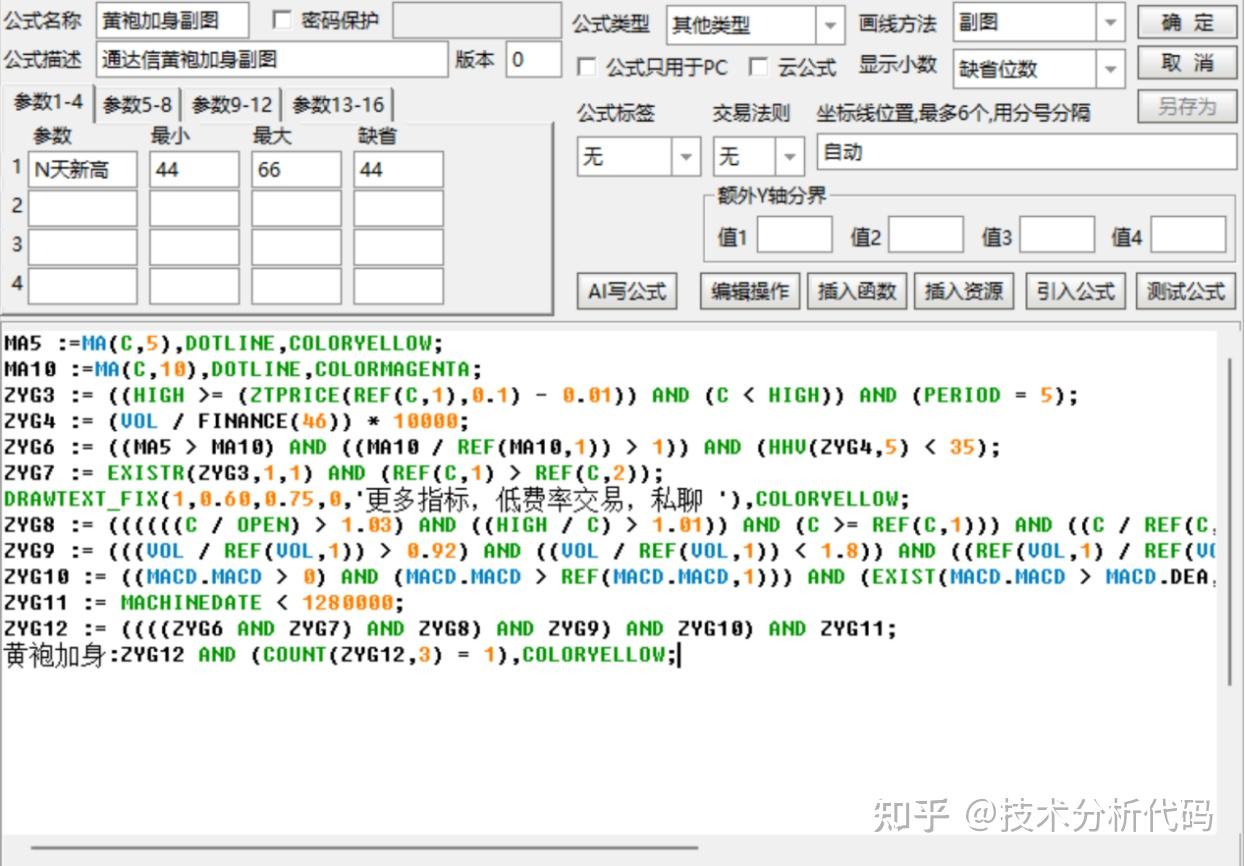1245x866 pixels.
Task: Click the ZYG12 formula line
Action: pyautogui.click(x=450, y=629)
